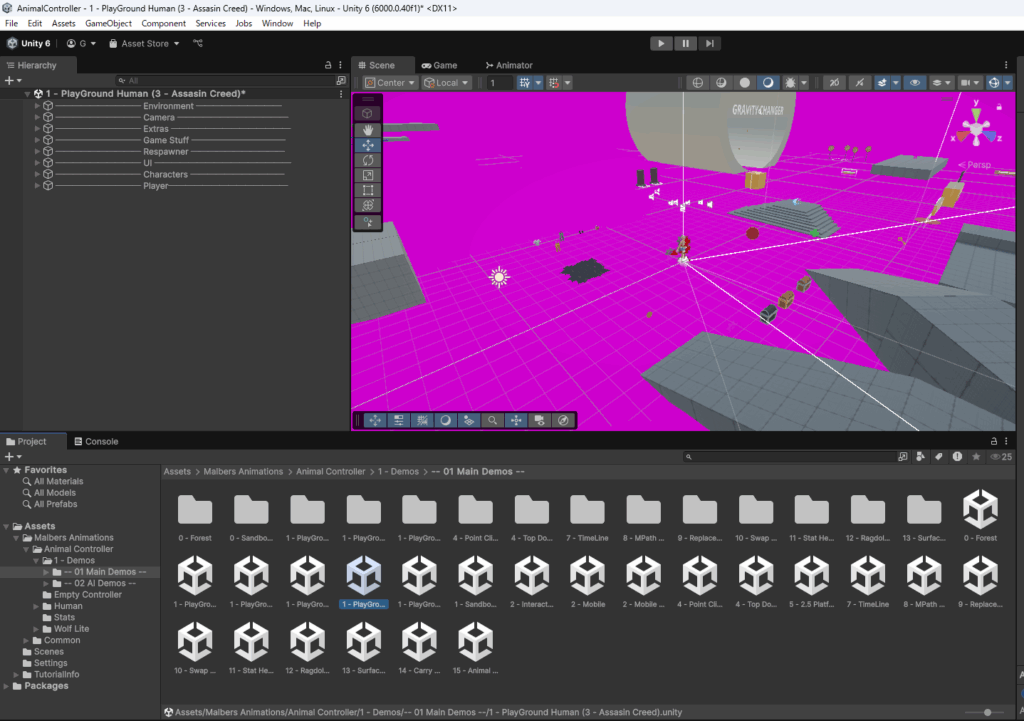This screenshot has width=1024, height=721.
Task: Click the Pause button
Action: pos(685,43)
